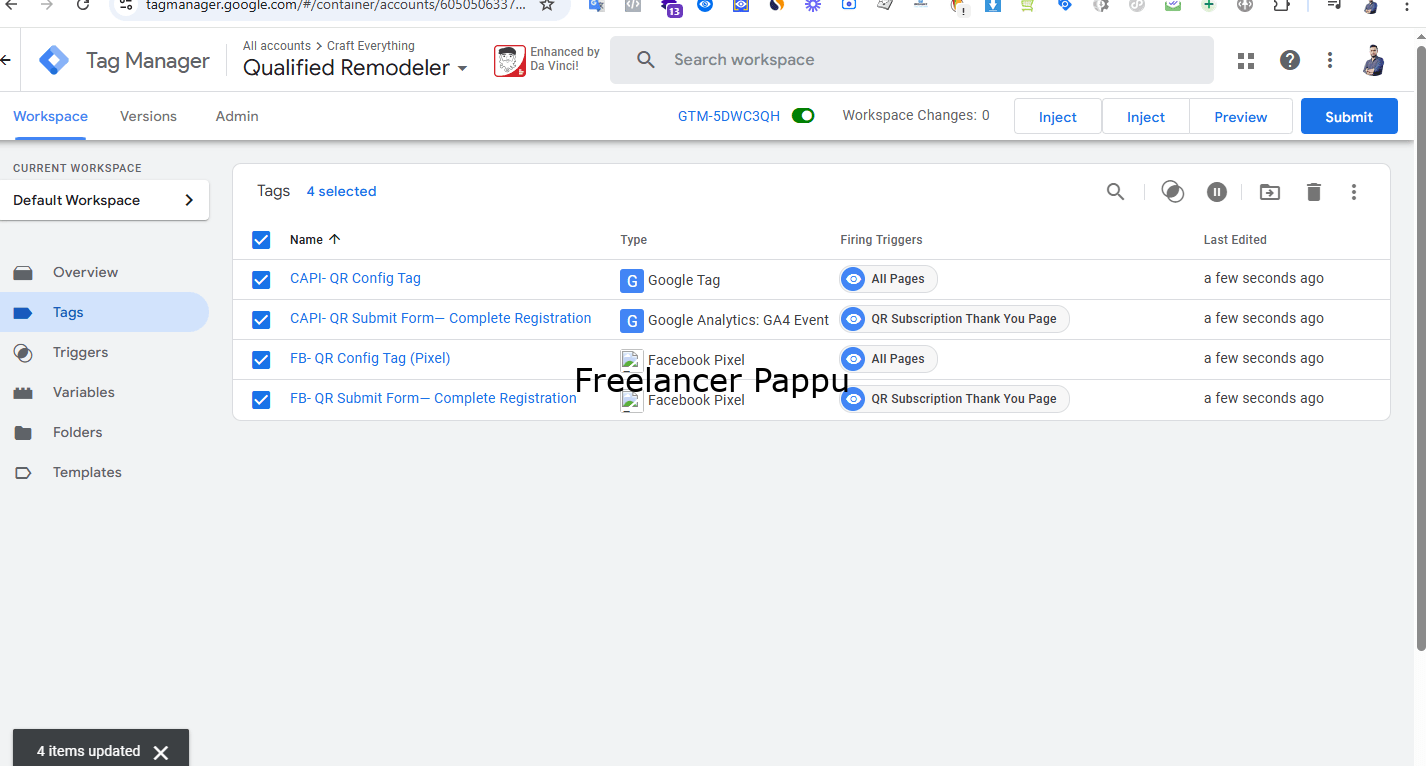Open the CAPI- QR Config Tag link
Screen dimensions: 1426x766
[x=355, y=278]
